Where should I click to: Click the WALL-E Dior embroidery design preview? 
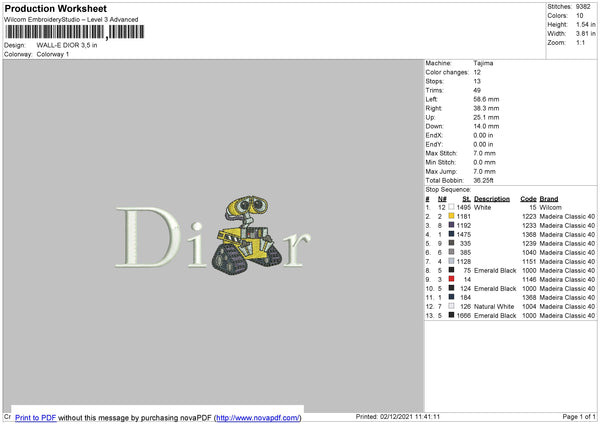[x=213, y=235]
